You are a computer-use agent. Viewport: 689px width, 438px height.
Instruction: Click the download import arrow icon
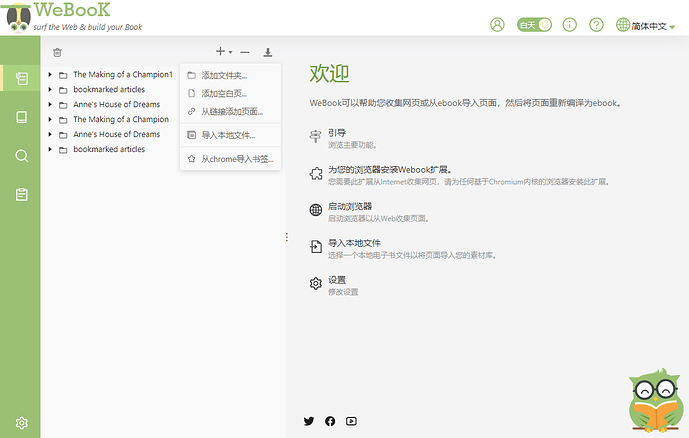click(268, 52)
